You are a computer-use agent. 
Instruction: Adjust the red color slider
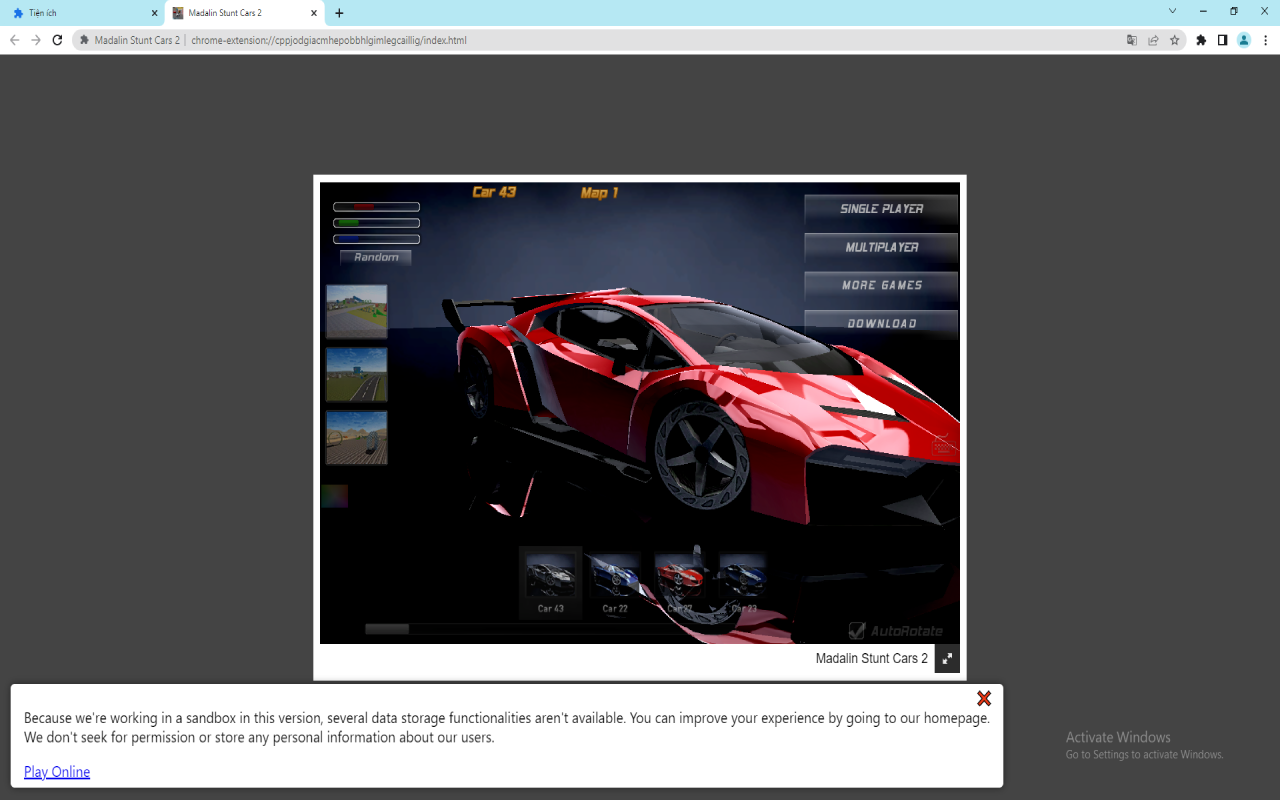(x=376, y=207)
